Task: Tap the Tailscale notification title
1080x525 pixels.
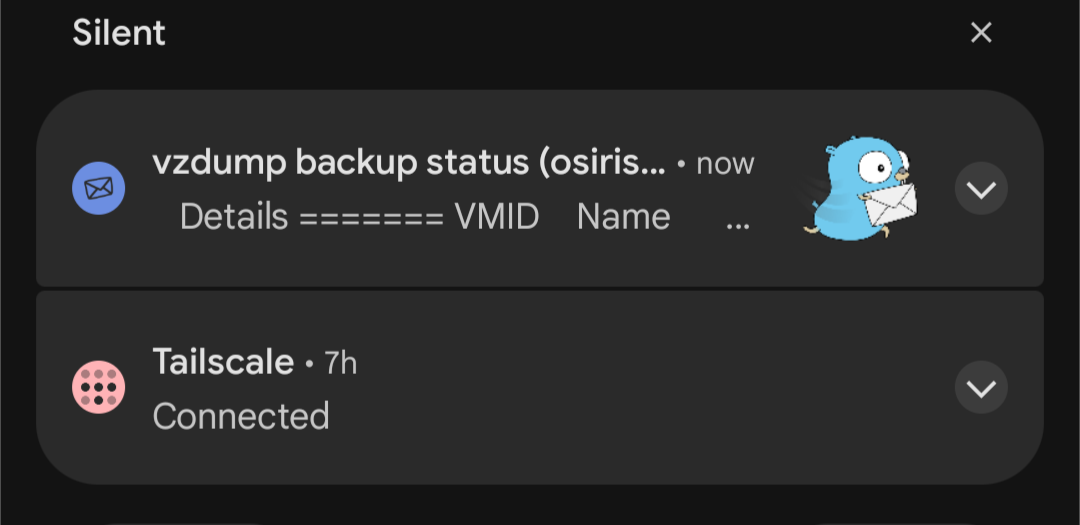Action: (223, 362)
